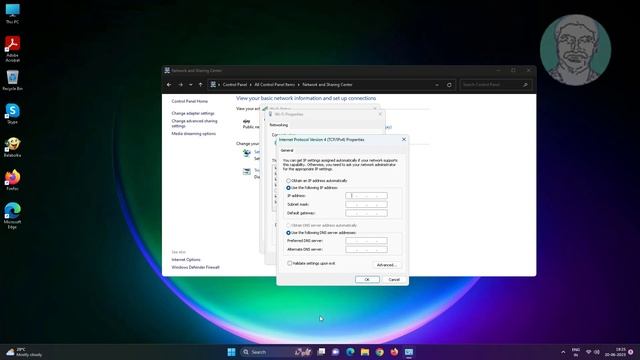Open ENG language input indicator
Image resolution: width=640 pixels, height=360 pixels.
tap(576, 352)
